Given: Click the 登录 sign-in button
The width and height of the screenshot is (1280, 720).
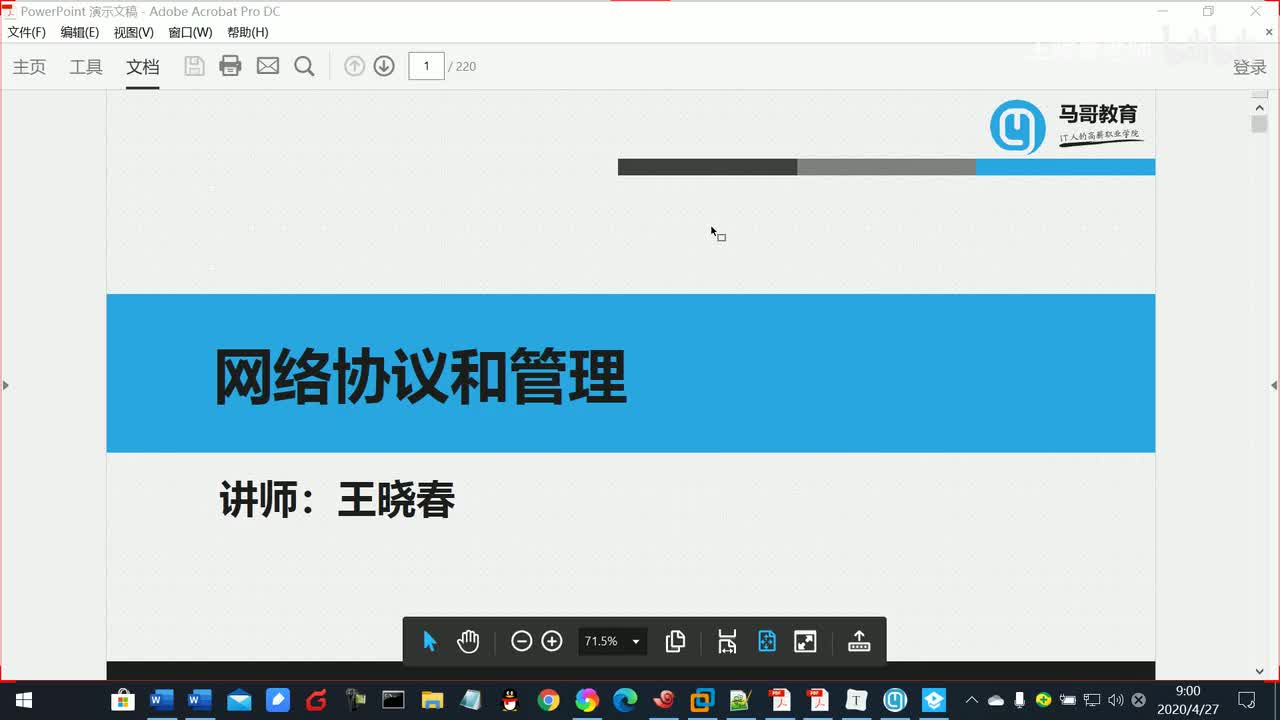Looking at the screenshot, I should [x=1250, y=67].
